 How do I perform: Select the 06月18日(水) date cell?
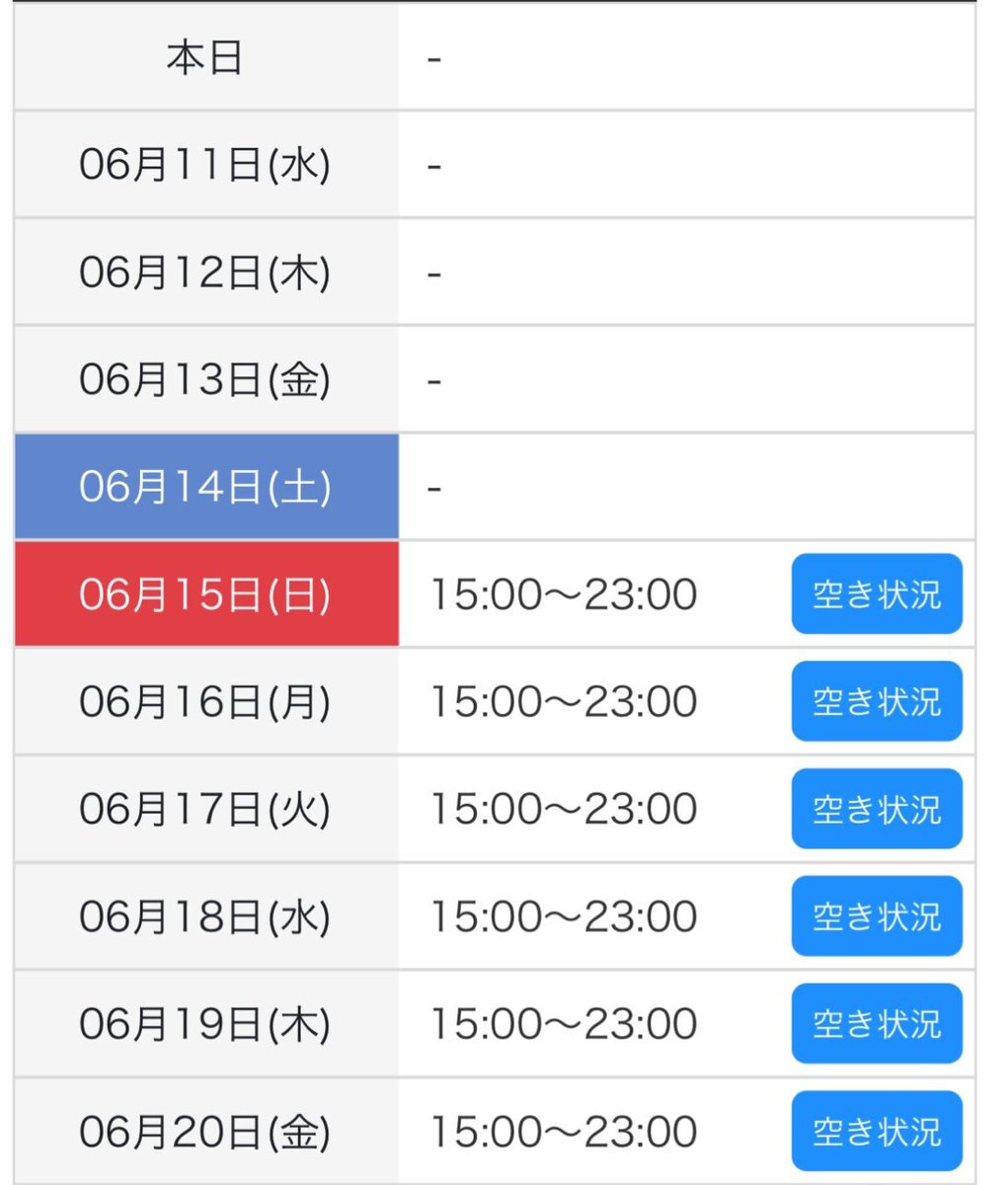pyautogui.click(x=206, y=916)
